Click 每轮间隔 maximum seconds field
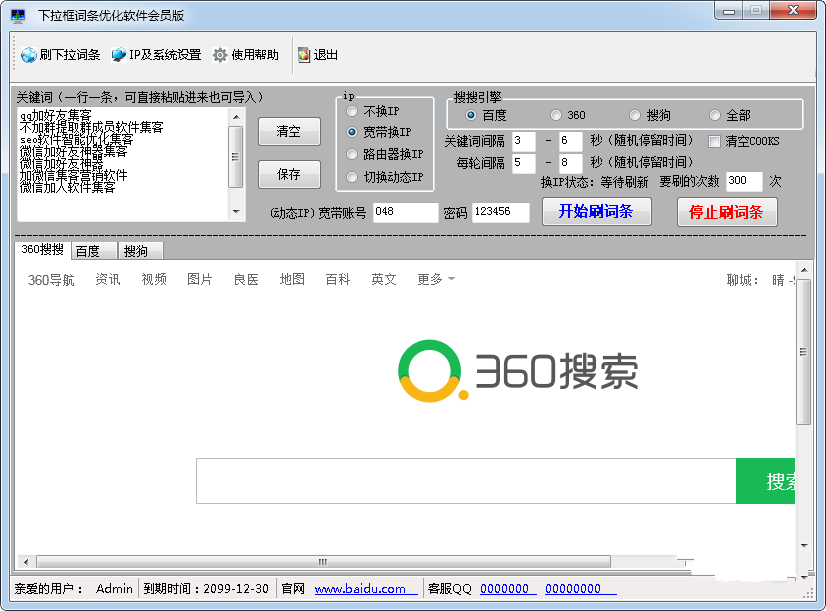Viewport: 826px width, 611px height. tap(571, 163)
